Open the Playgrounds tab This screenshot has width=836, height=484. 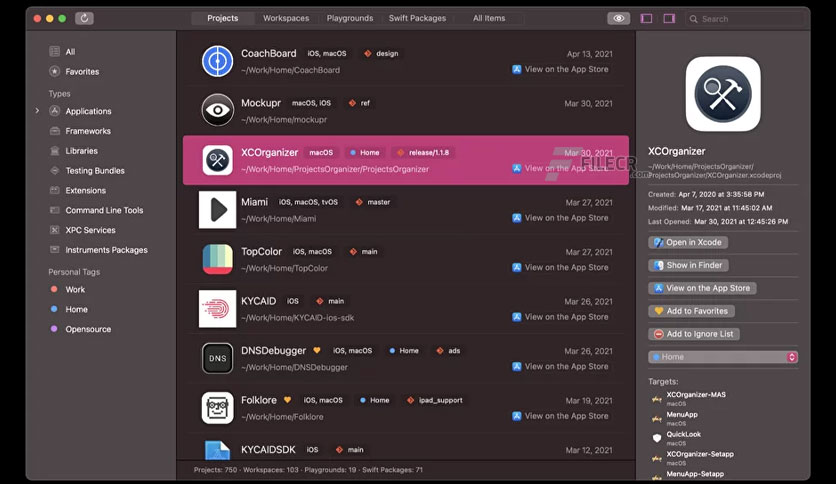click(x=350, y=18)
